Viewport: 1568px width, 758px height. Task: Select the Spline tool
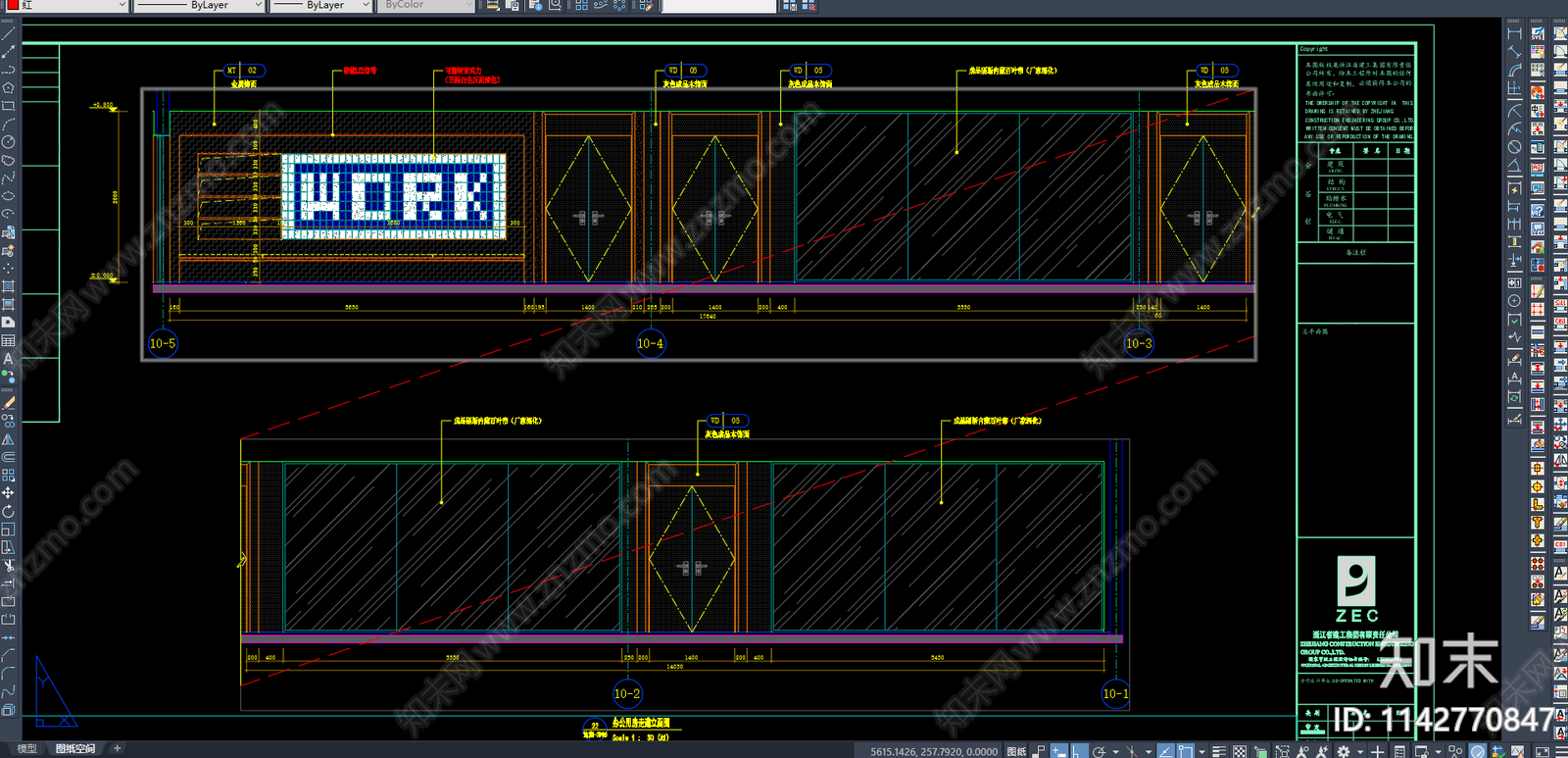pos(8,177)
